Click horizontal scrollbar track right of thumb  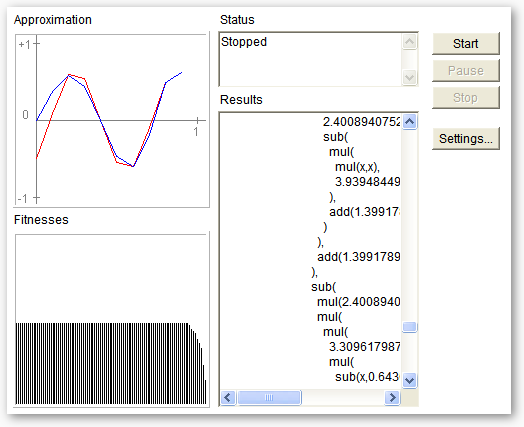point(343,398)
